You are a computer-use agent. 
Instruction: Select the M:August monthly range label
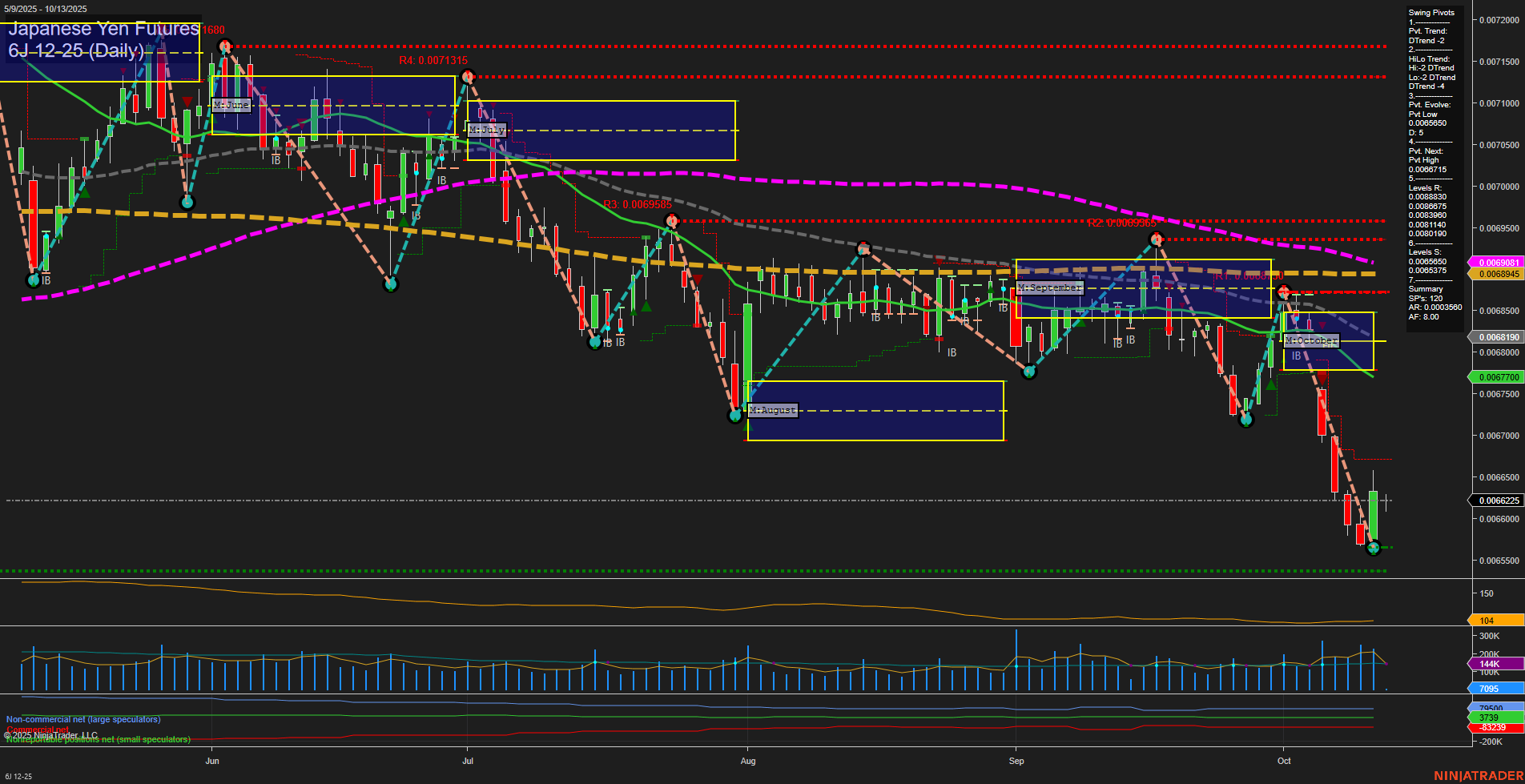pos(772,410)
